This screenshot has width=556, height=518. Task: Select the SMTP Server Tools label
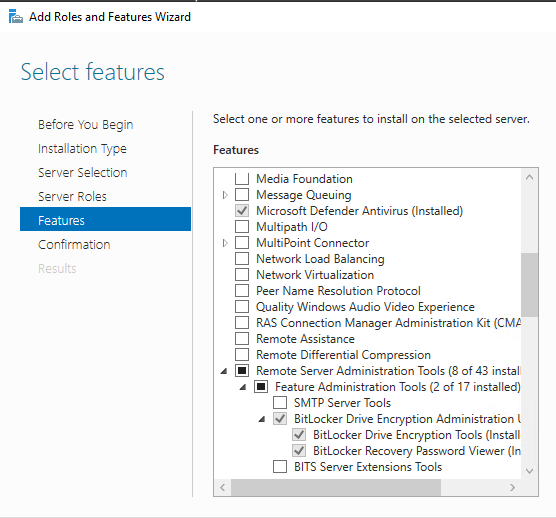342,403
